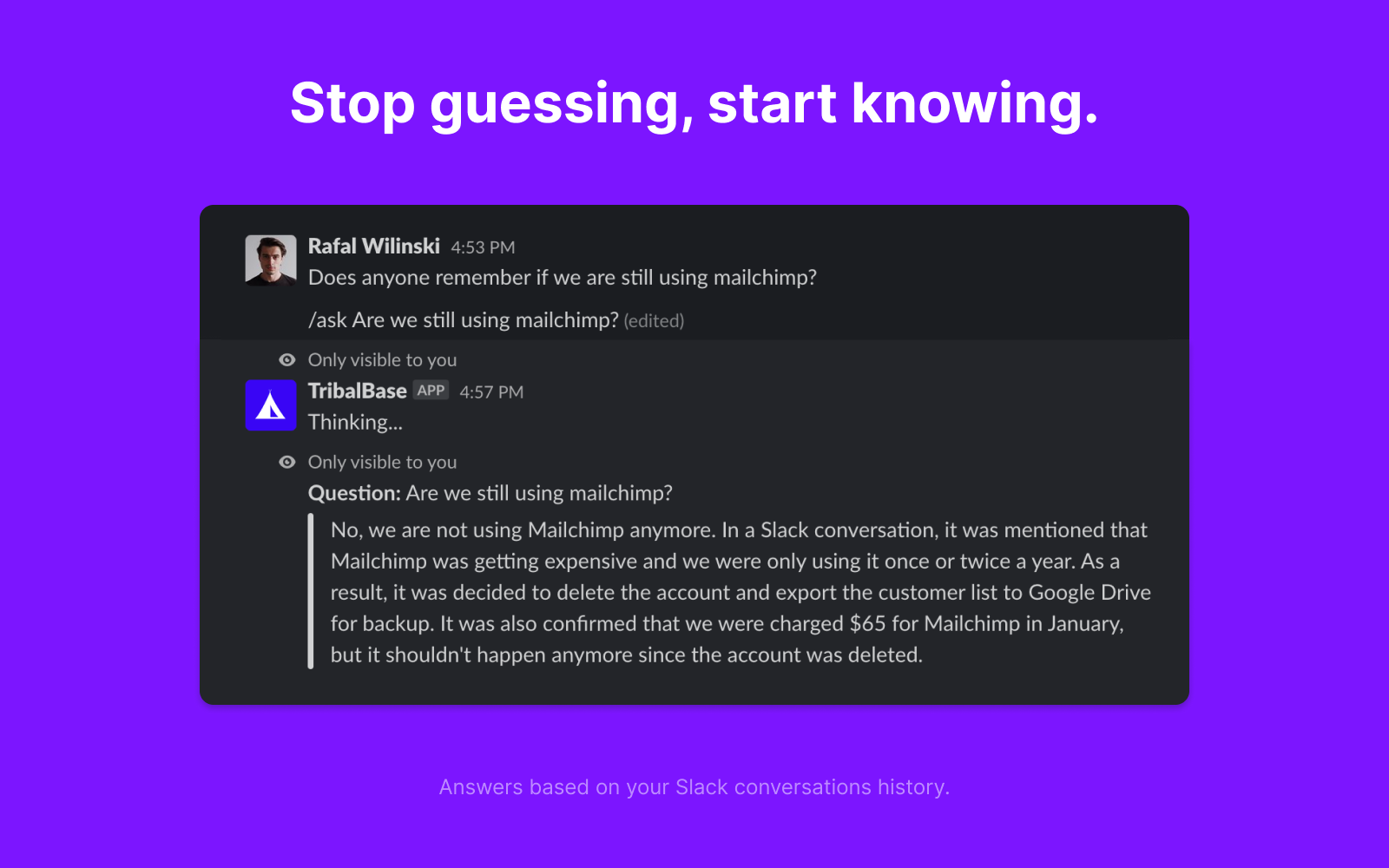Click the bold "Question:" line
Image resolution: width=1389 pixels, height=868 pixels.
[x=490, y=493]
